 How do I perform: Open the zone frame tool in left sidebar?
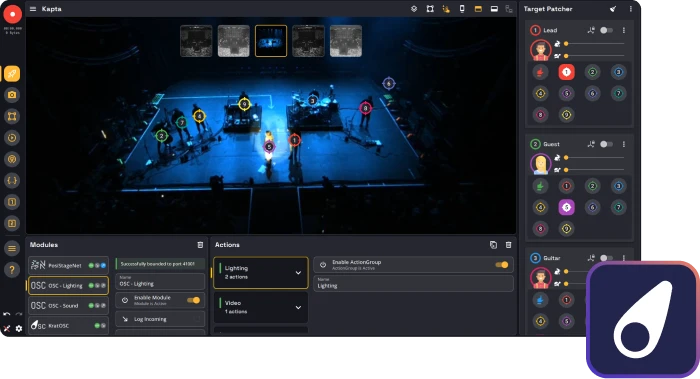(12, 117)
